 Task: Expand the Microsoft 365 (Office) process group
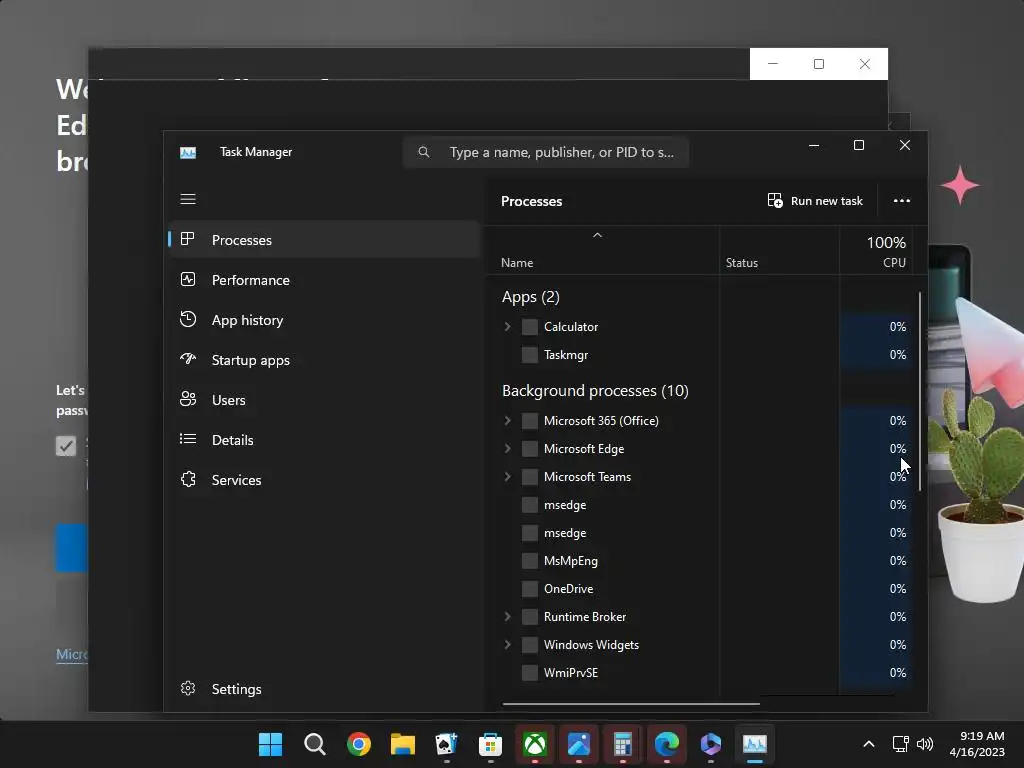507,421
